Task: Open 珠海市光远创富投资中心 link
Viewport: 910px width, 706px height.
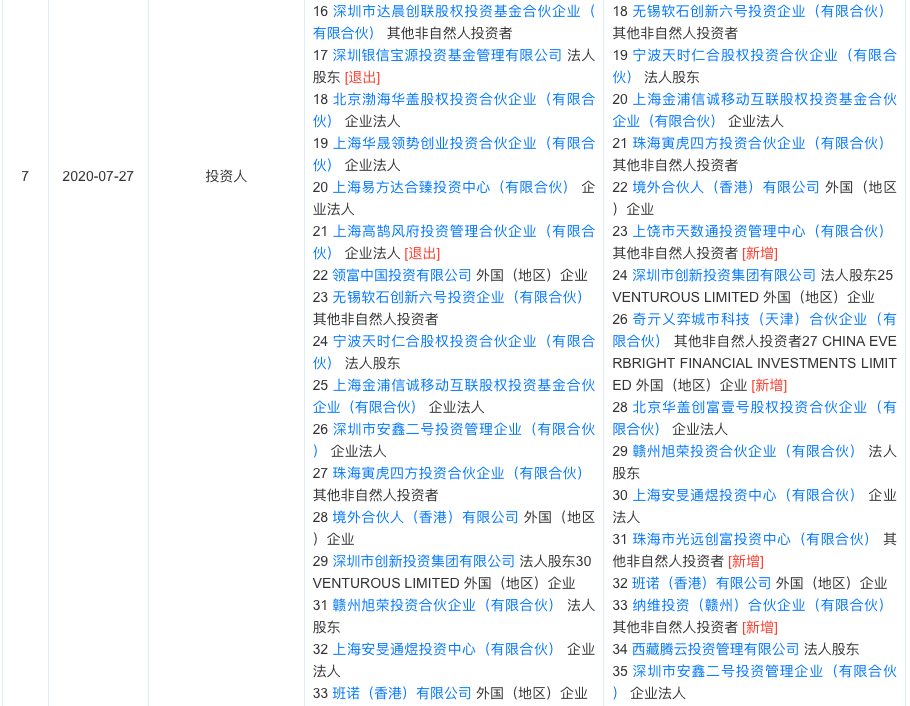Action: [752, 540]
